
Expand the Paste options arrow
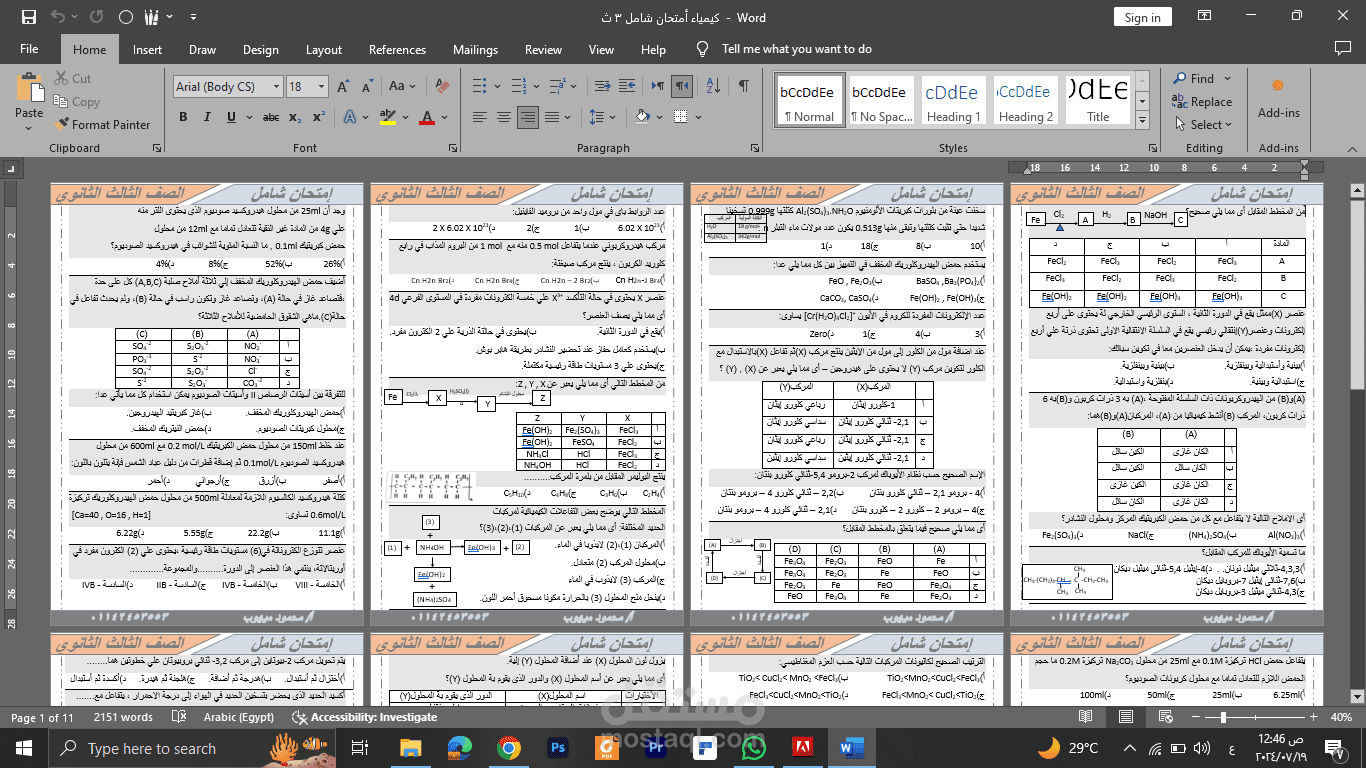coord(29,126)
